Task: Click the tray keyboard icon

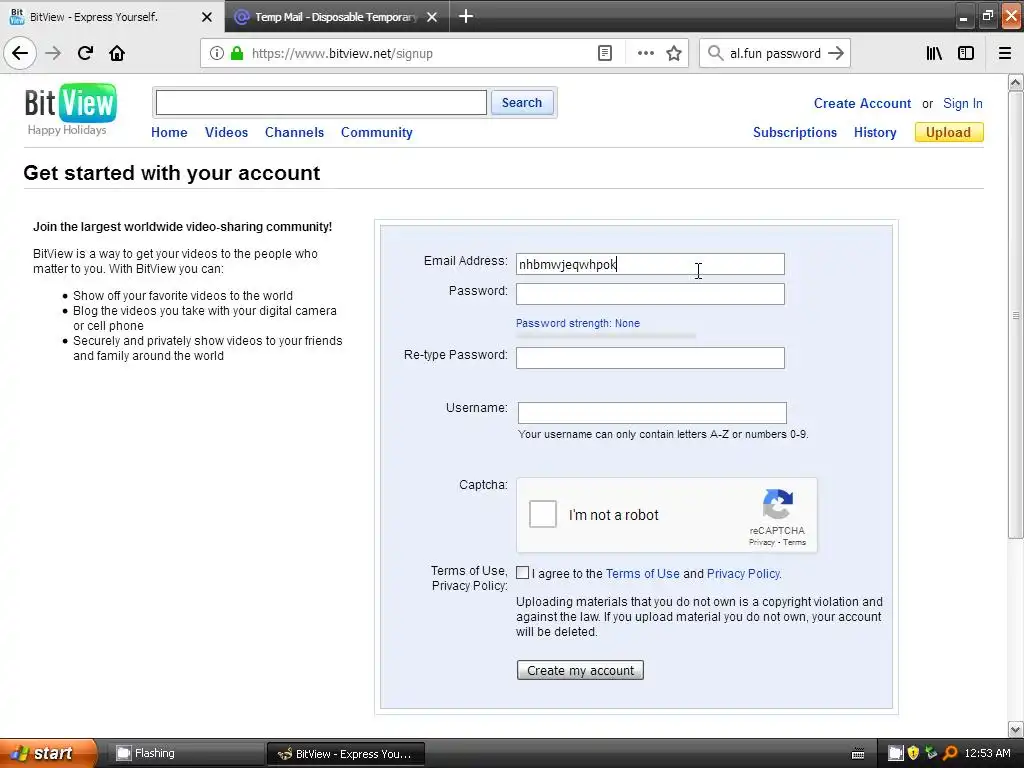Action: [x=858, y=754]
